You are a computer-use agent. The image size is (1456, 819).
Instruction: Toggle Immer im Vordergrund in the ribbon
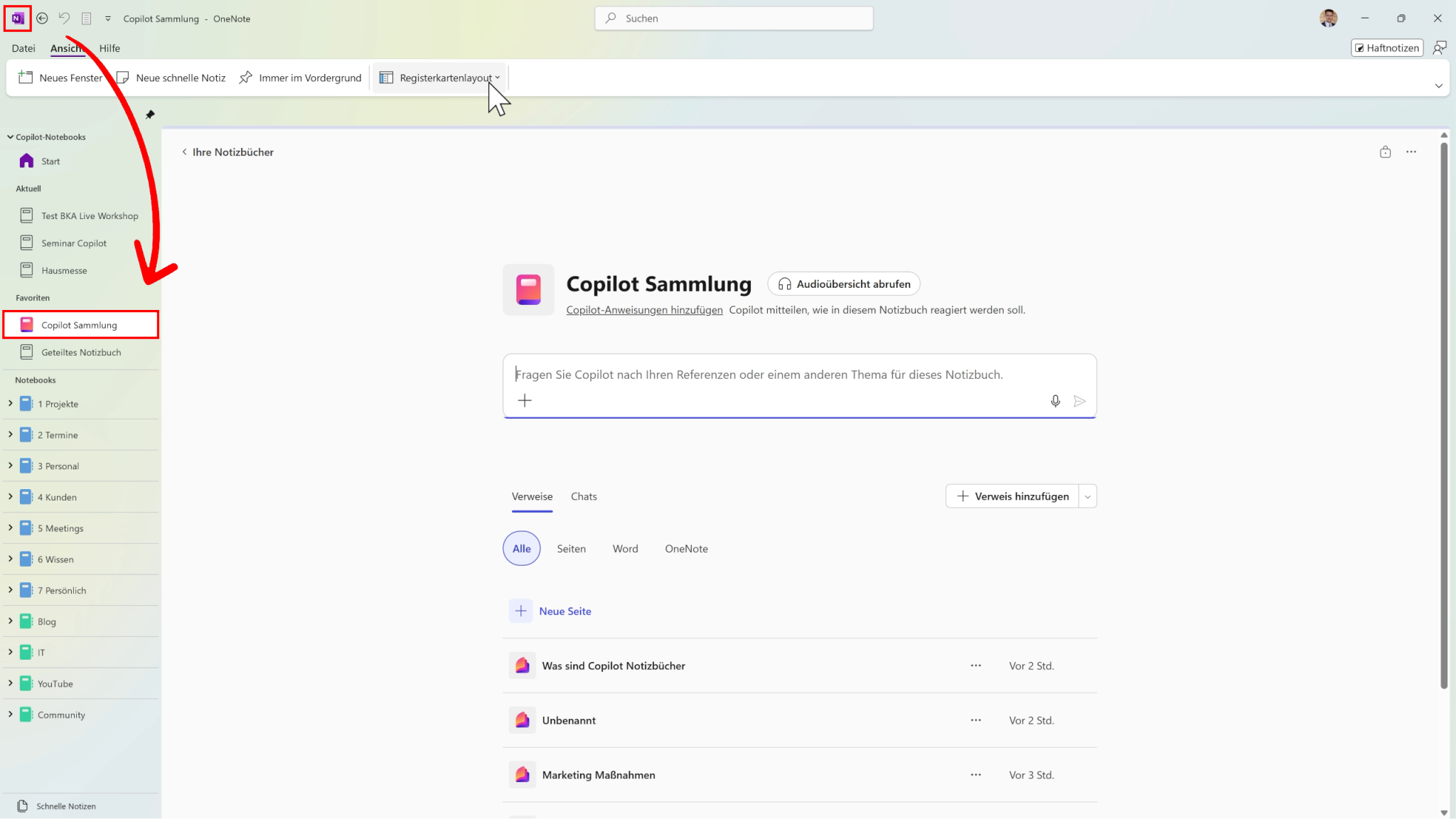300,77
